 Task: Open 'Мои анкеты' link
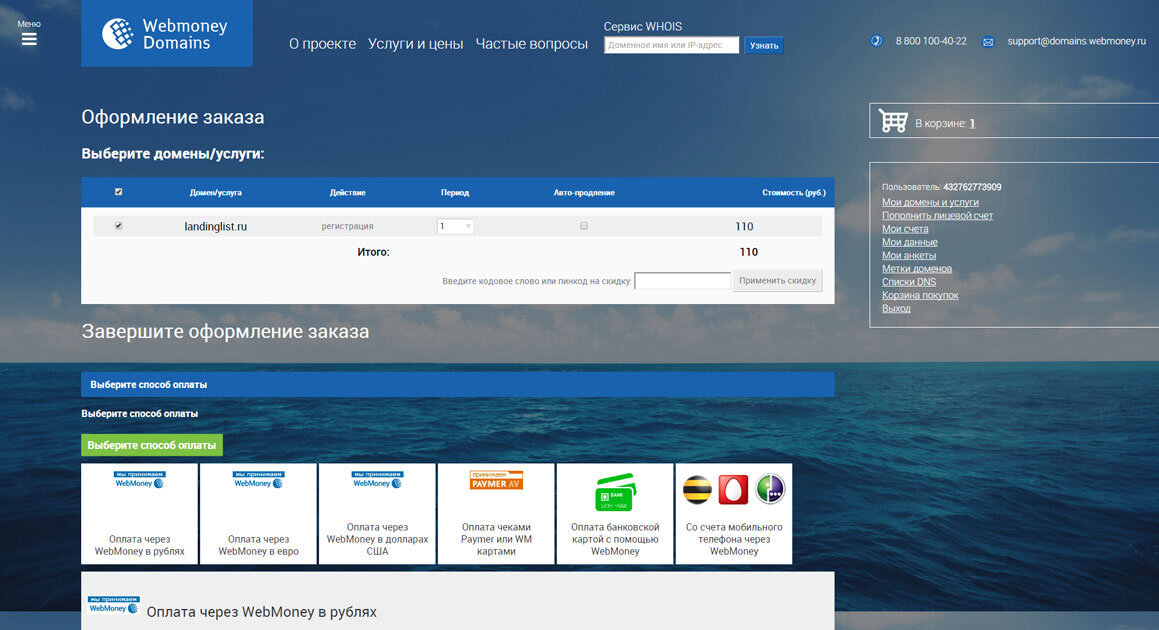click(x=908, y=255)
